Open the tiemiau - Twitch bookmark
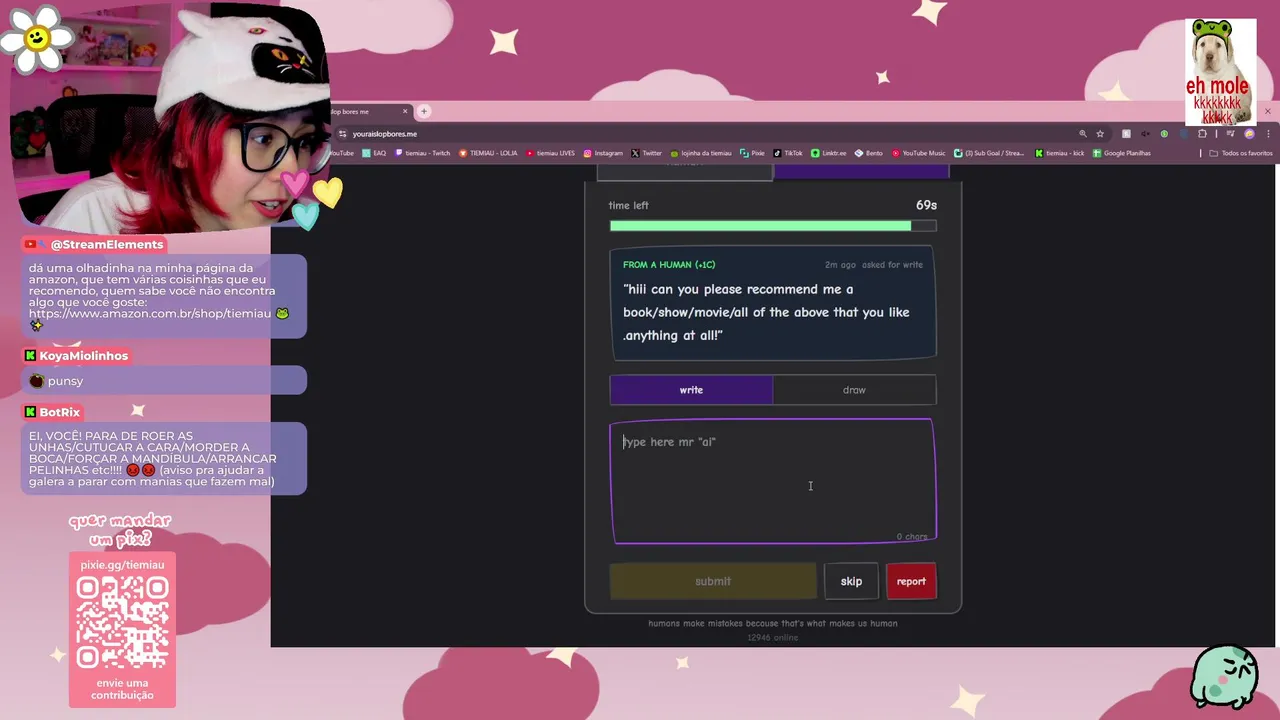1280x720 pixels. (x=422, y=153)
